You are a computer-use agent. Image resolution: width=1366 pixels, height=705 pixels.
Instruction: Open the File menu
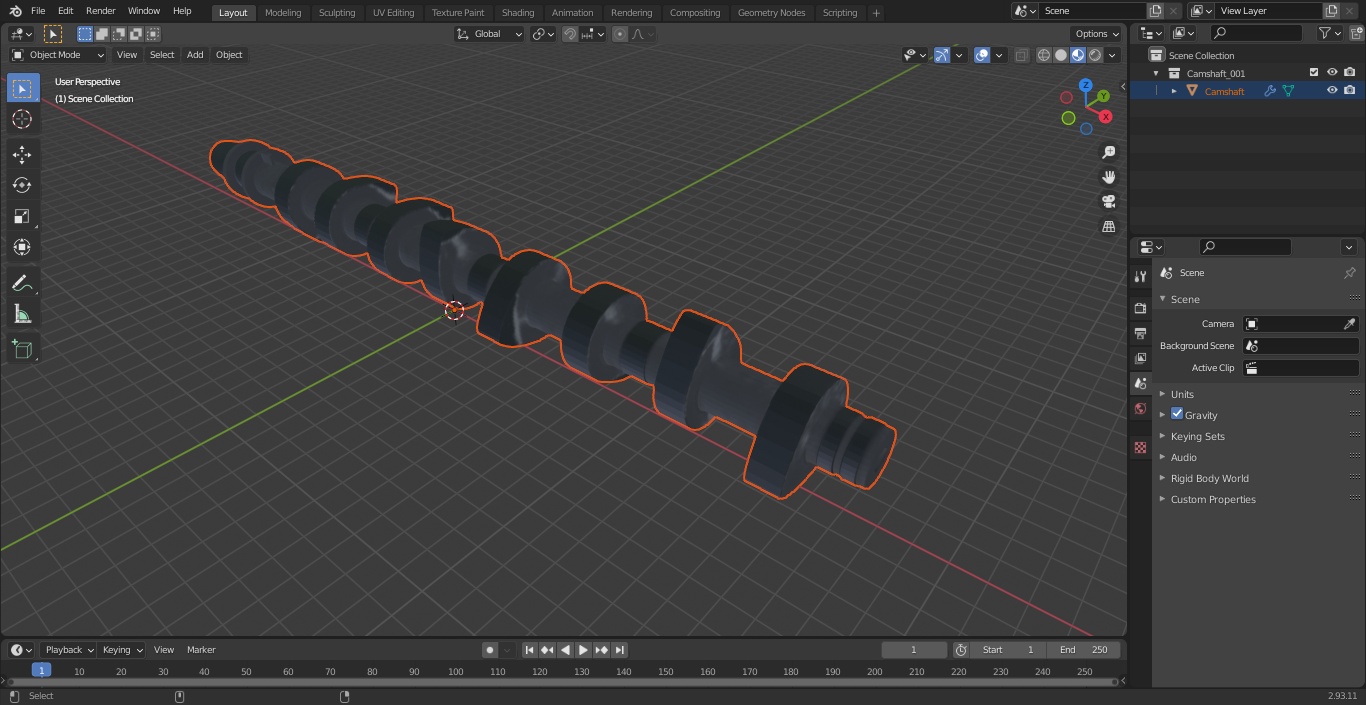(x=37, y=11)
